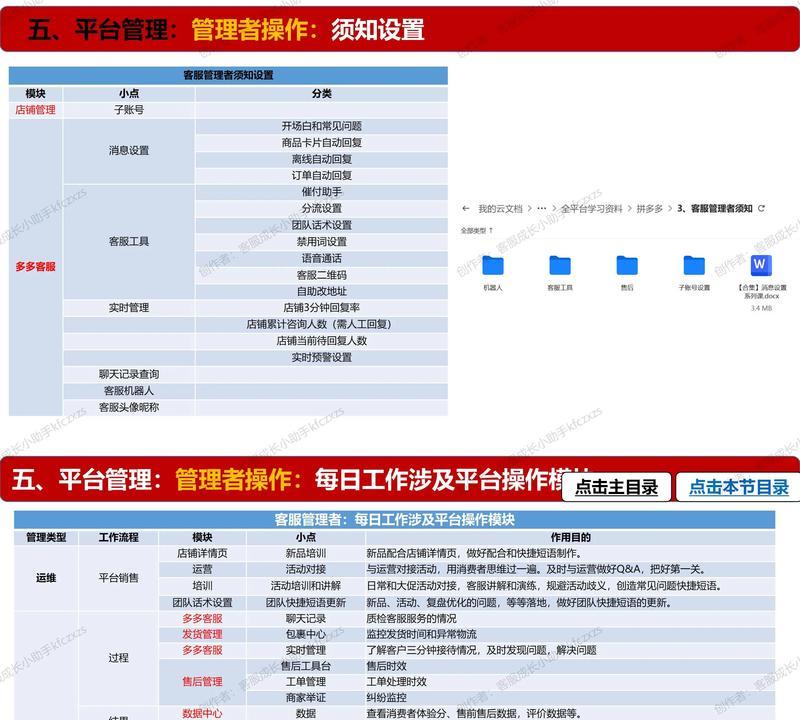Select the 店铺3分钟回复率 cell
Image resolution: width=800 pixels, height=720 pixels.
[321, 308]
